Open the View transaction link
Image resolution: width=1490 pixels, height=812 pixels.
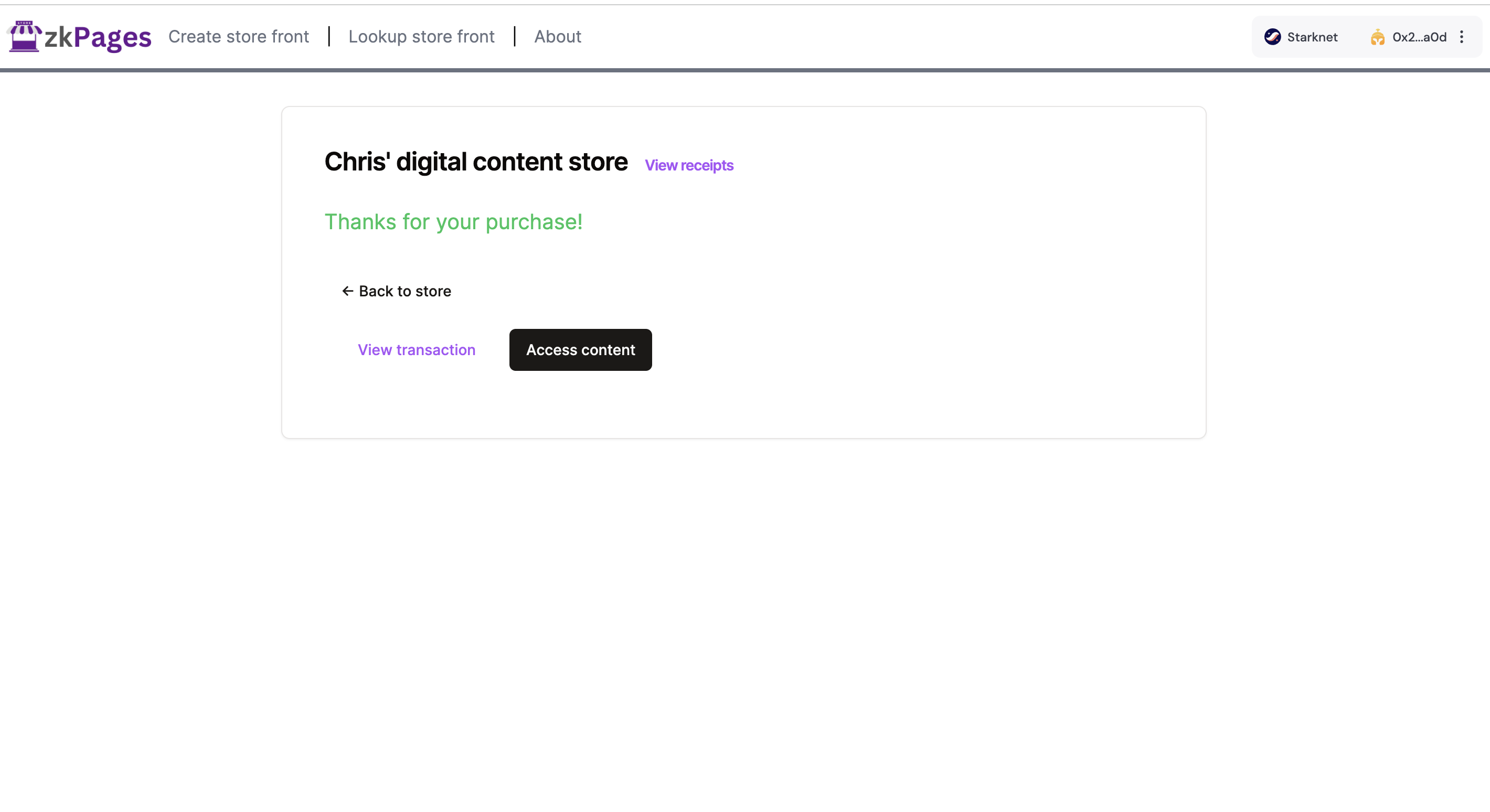(x=416, y=350)
